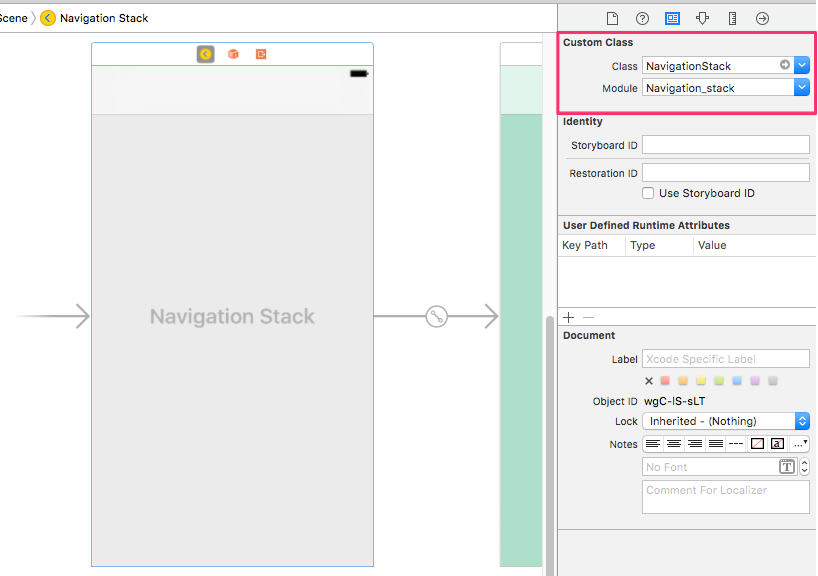Select the Identity inspector

click(671, 17)
